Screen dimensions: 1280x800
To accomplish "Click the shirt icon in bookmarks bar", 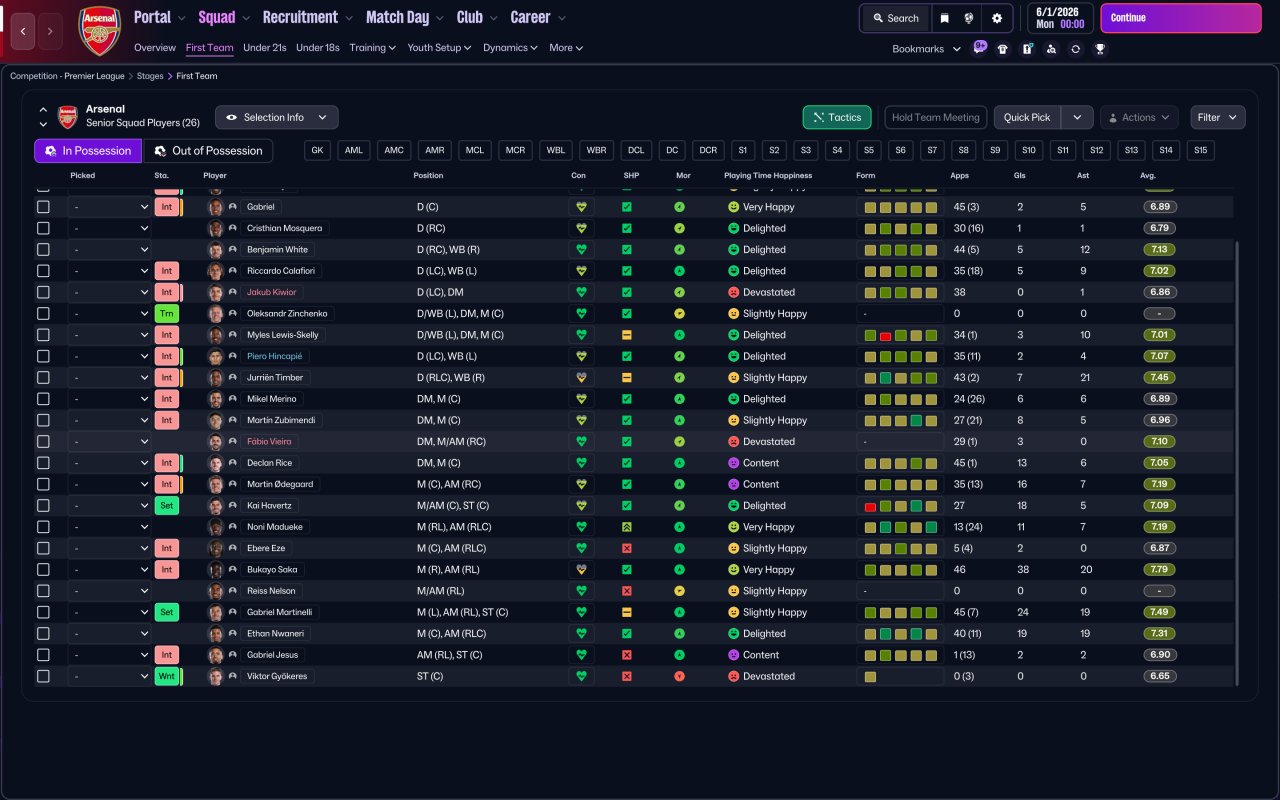I will (1003, 49).
